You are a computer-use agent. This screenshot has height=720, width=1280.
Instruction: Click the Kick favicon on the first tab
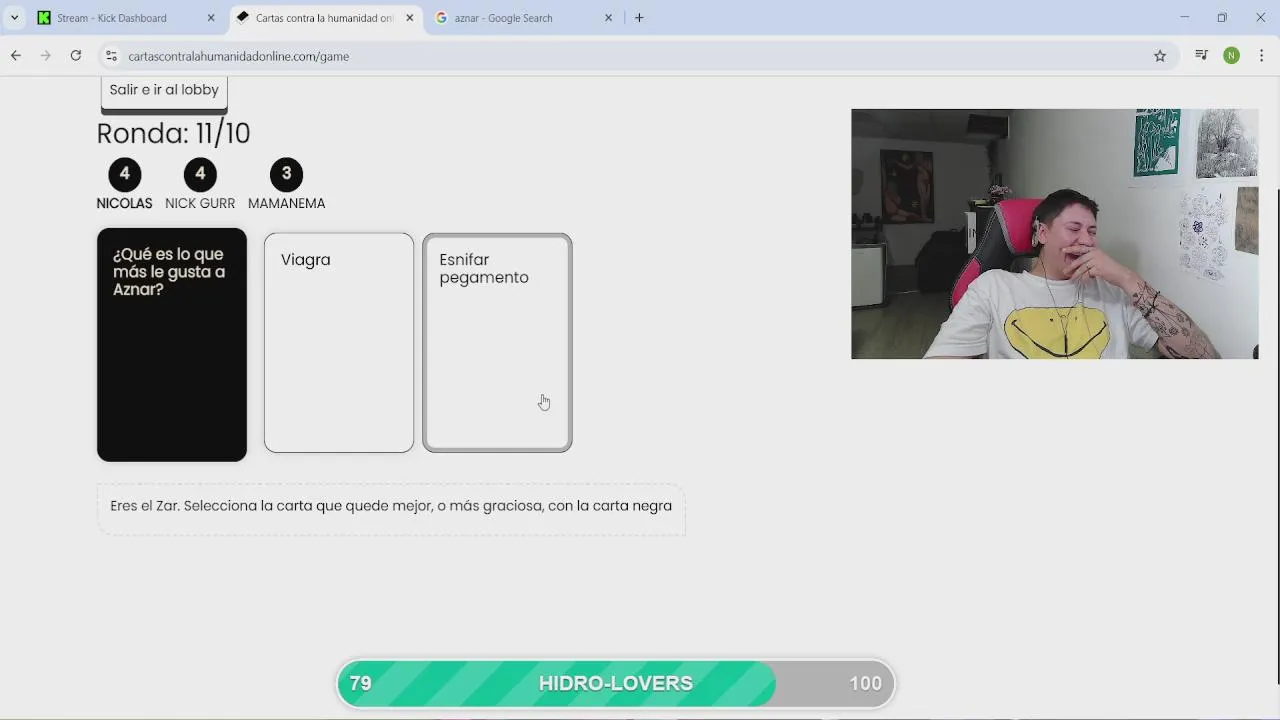click(x=44, y=18)
